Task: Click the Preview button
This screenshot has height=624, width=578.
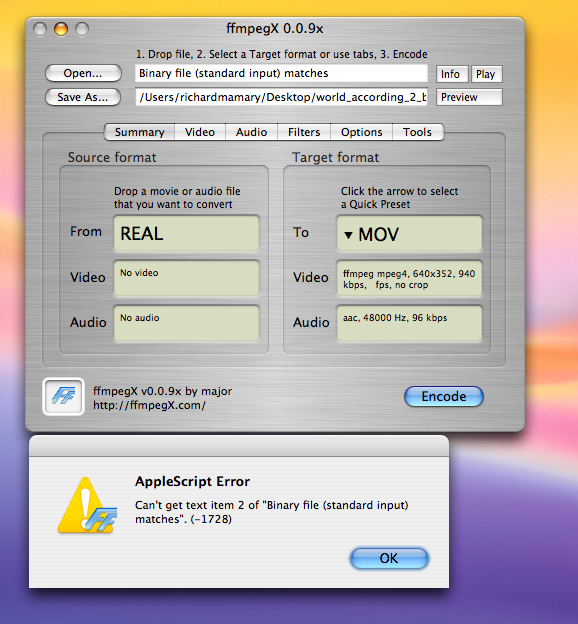Action: 469,97
